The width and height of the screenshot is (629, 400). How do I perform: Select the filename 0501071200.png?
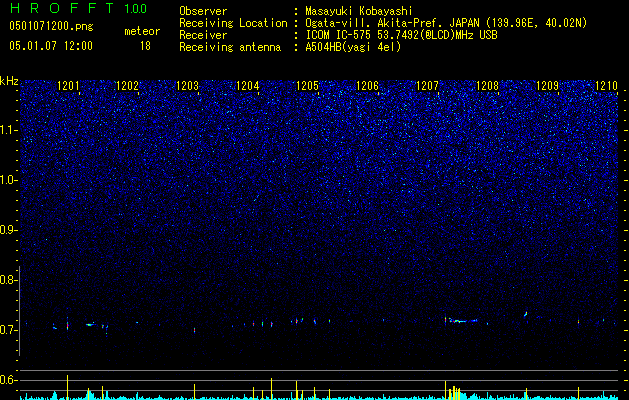click(51, 26)
